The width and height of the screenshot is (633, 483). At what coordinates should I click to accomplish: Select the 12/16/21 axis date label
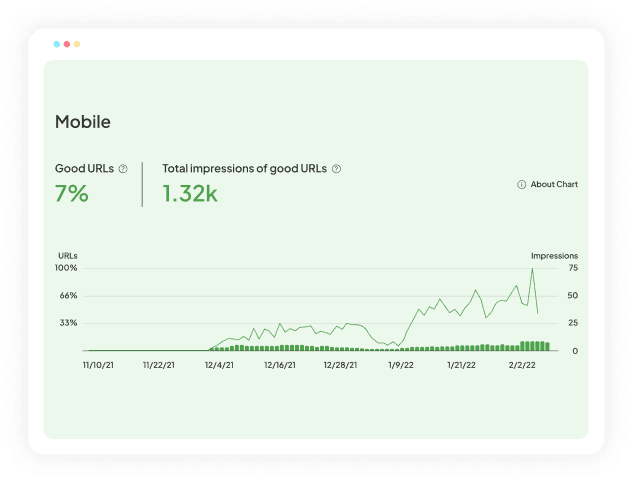tap(279, 366)
